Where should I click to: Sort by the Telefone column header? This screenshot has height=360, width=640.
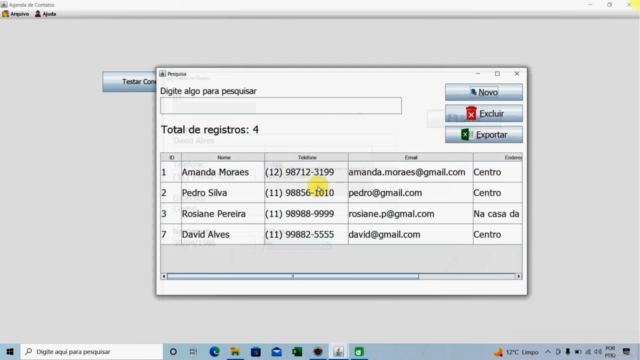pyautogui.click(x=307, y=158)
